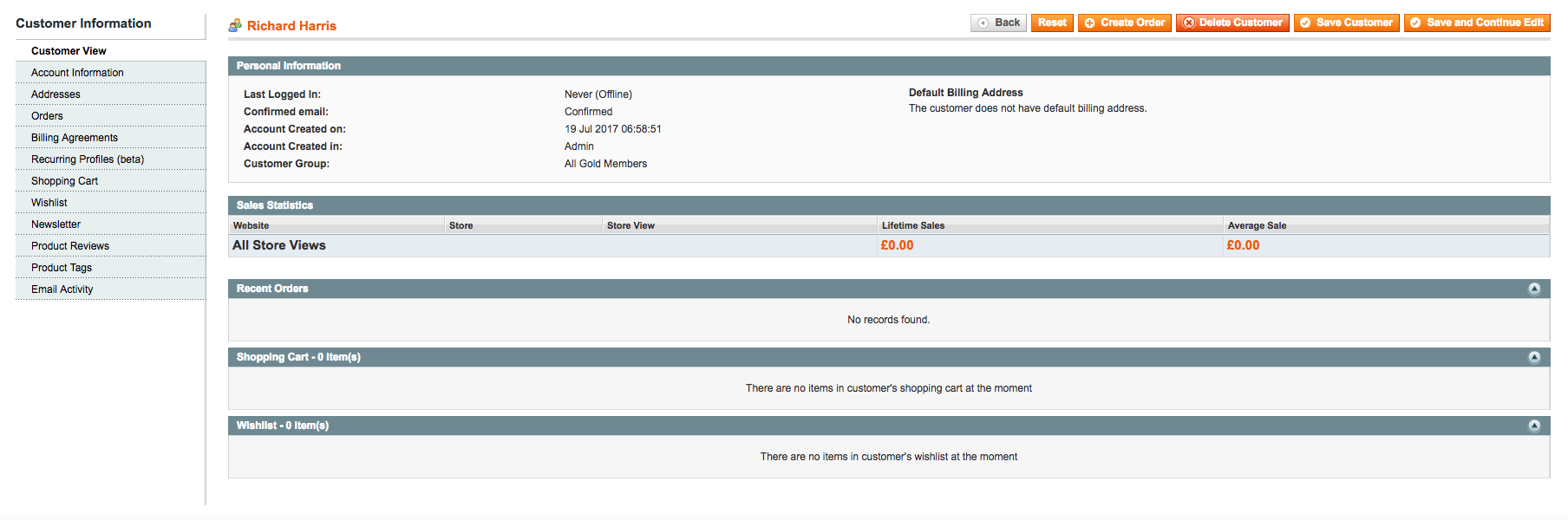Go to the Shopping Cart sidebar tab
Image resolution: width=1568 pixels, height=520 pixels.
coord(64,181)
